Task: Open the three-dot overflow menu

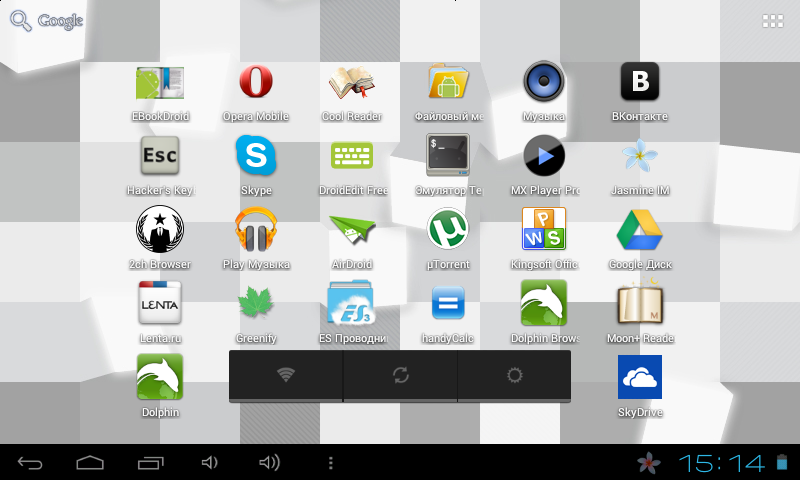Action: (331, 463)
